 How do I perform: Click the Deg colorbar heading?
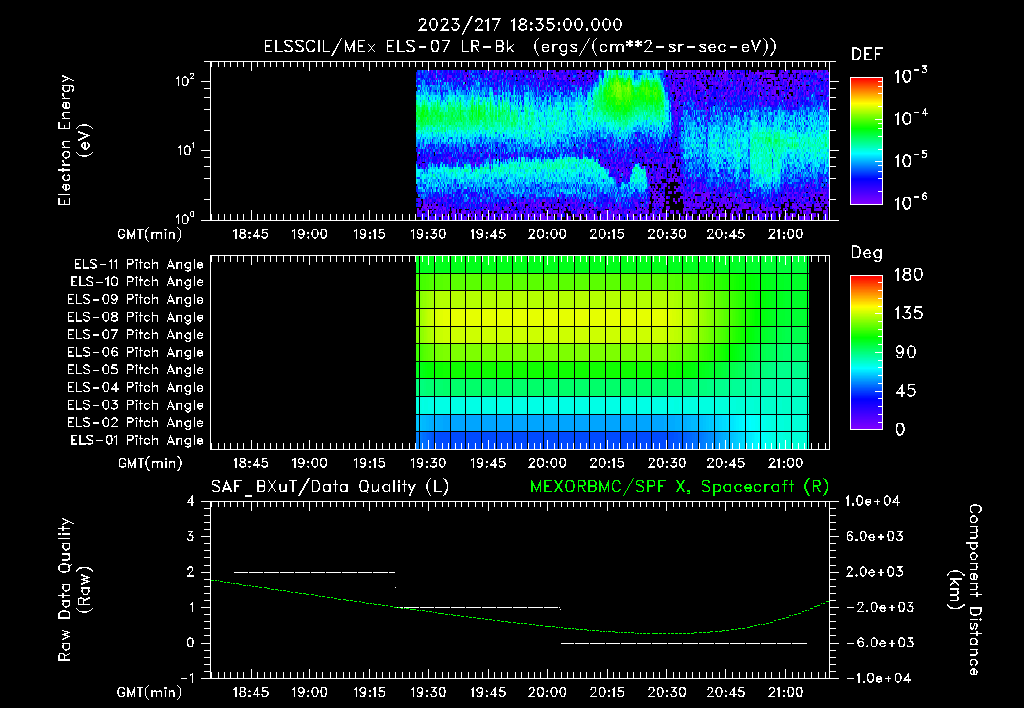867,253
